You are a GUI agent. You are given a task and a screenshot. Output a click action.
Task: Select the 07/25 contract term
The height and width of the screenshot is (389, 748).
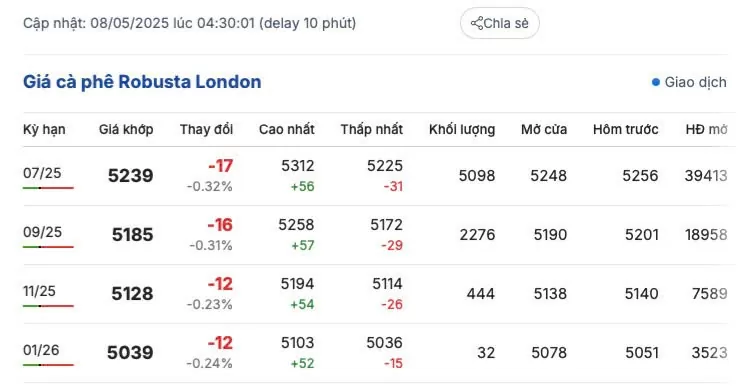point(42,173)
